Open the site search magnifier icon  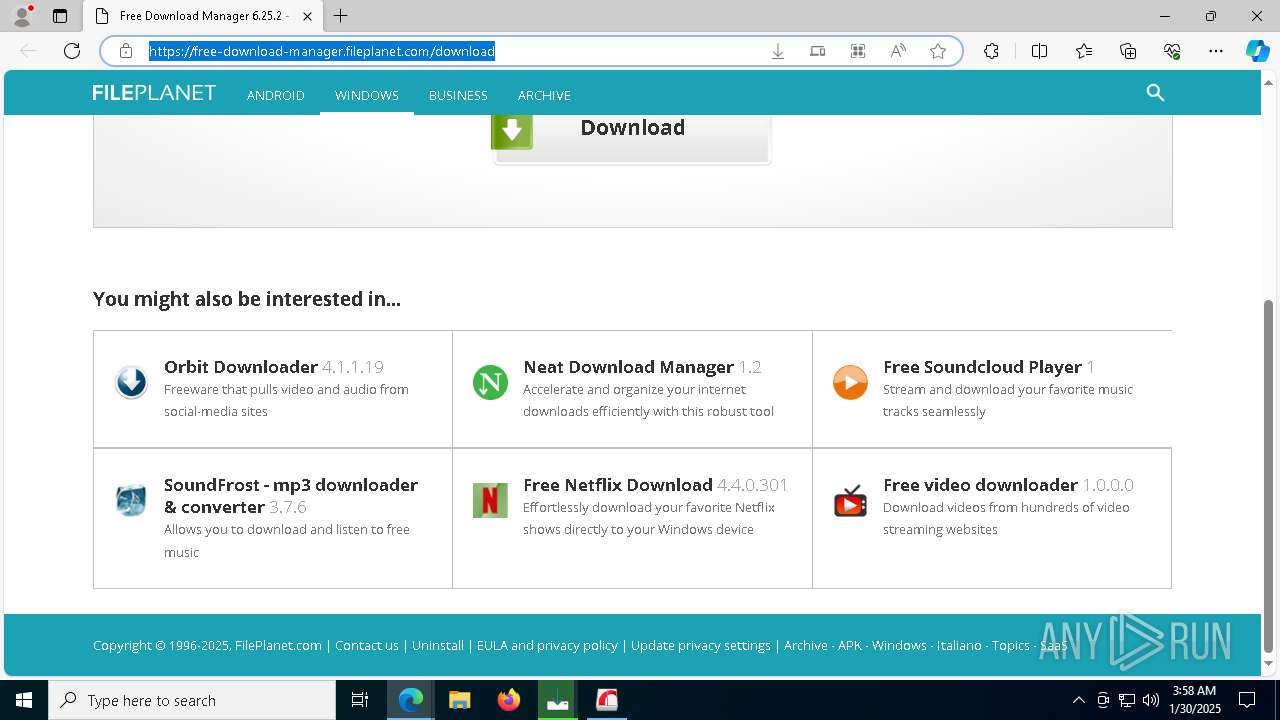point(1155,93)
